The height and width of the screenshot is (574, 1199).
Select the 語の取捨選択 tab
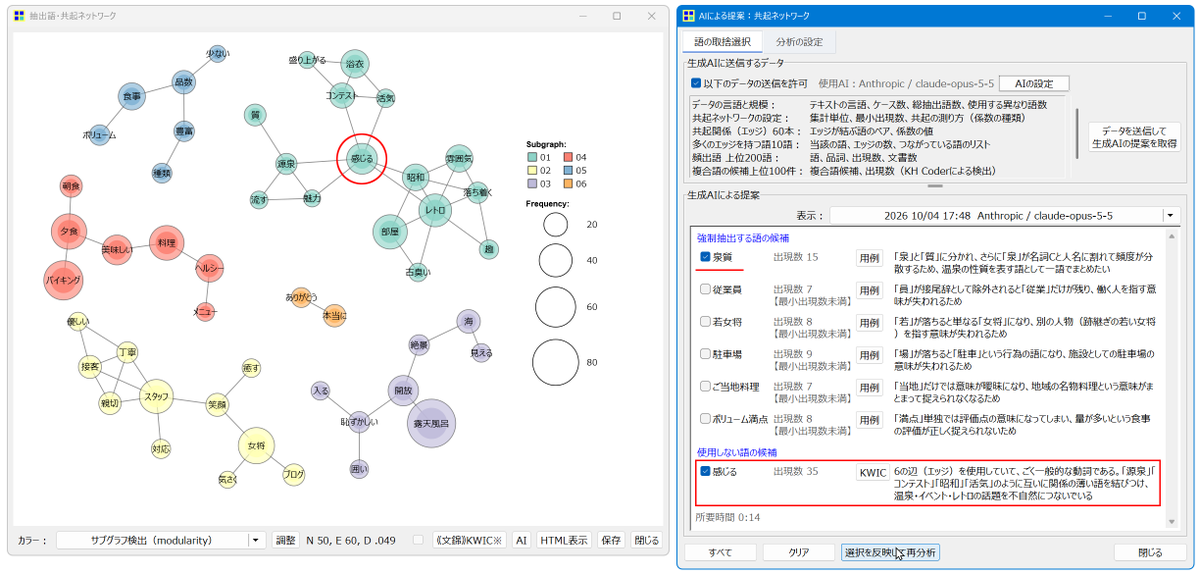pyautogui.click(x=723, y=41)
